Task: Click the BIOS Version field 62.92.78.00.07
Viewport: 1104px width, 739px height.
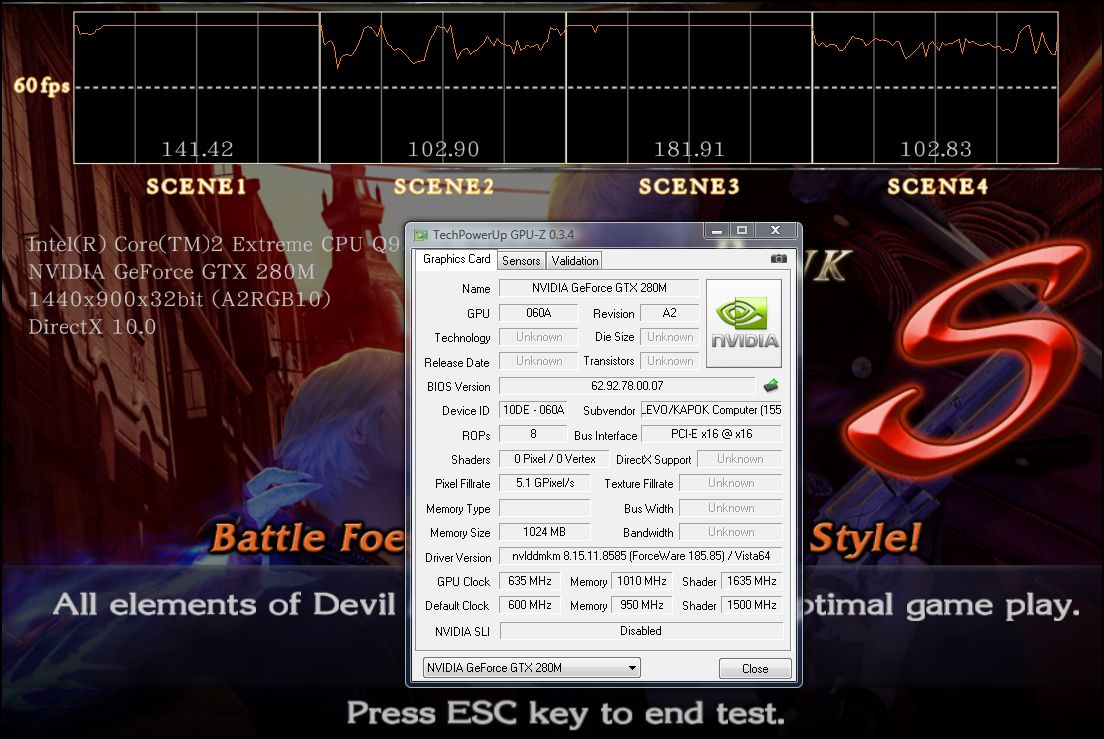Action: pyautogui.click(x=627, y=386)
